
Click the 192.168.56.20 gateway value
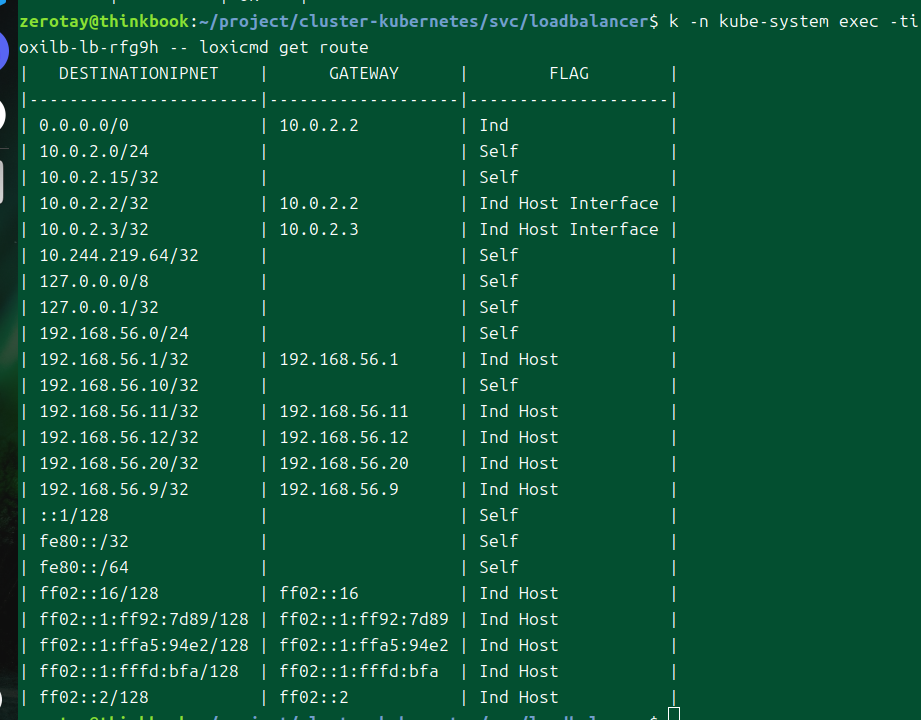[344, 463]
